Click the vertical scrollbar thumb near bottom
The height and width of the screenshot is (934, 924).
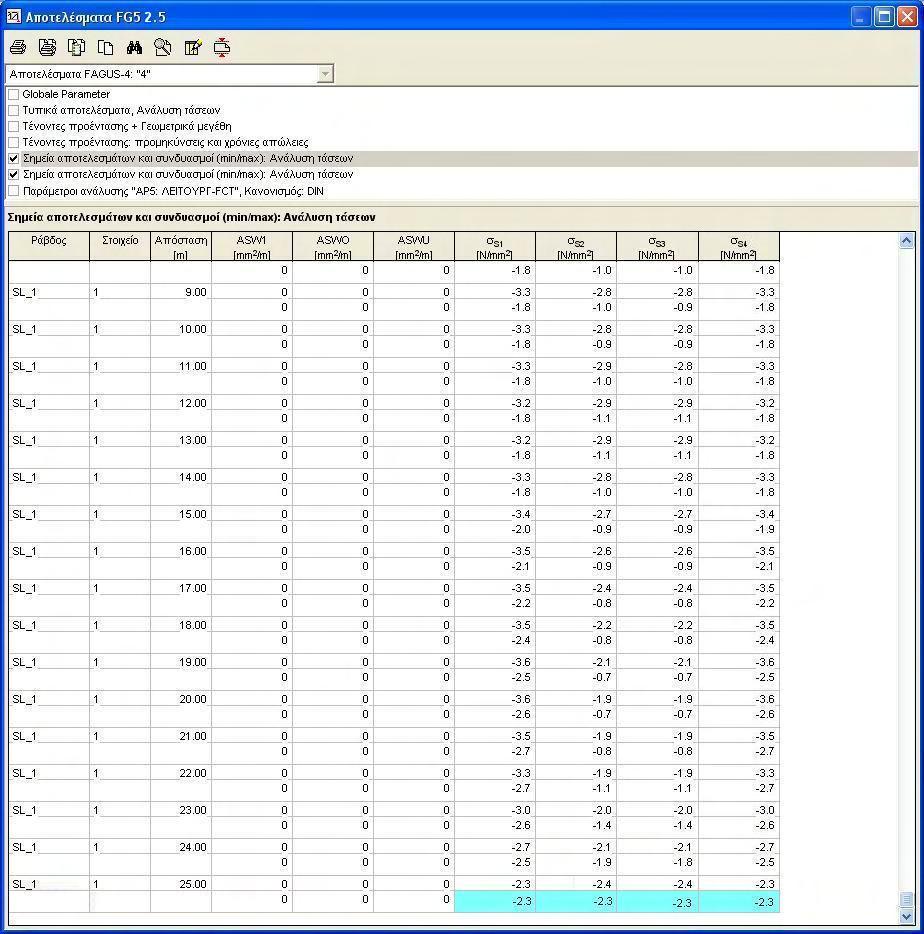pos(906,899)
